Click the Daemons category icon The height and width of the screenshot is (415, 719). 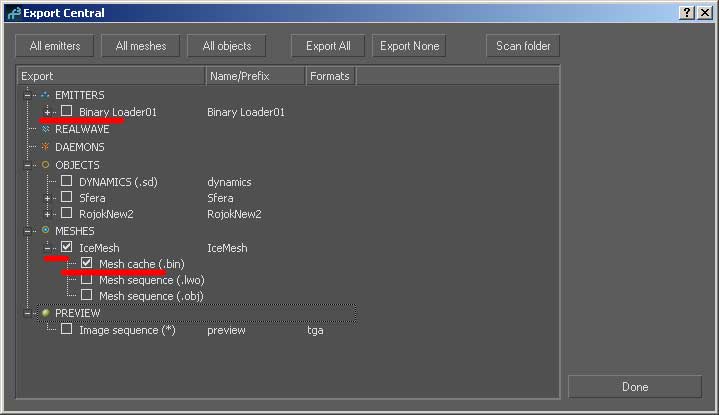(45, 147)
